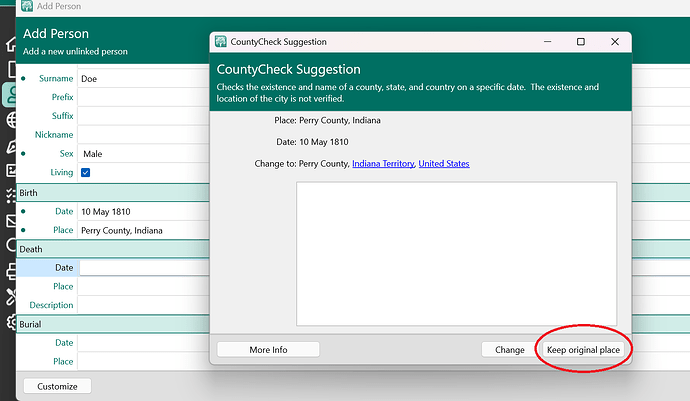Maximize the CountyCheck Suggestion dialog
690x401 pixels.
[x=581, y=42]
